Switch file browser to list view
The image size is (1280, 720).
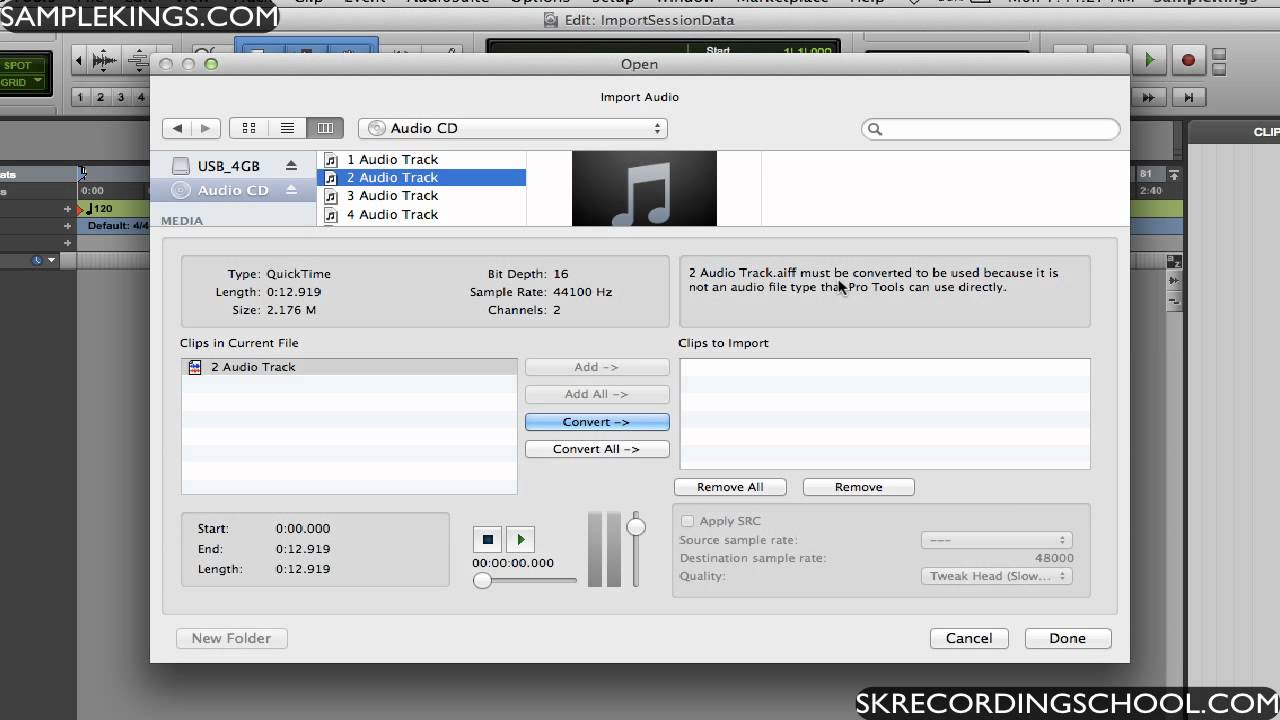(x=287, y=128)
